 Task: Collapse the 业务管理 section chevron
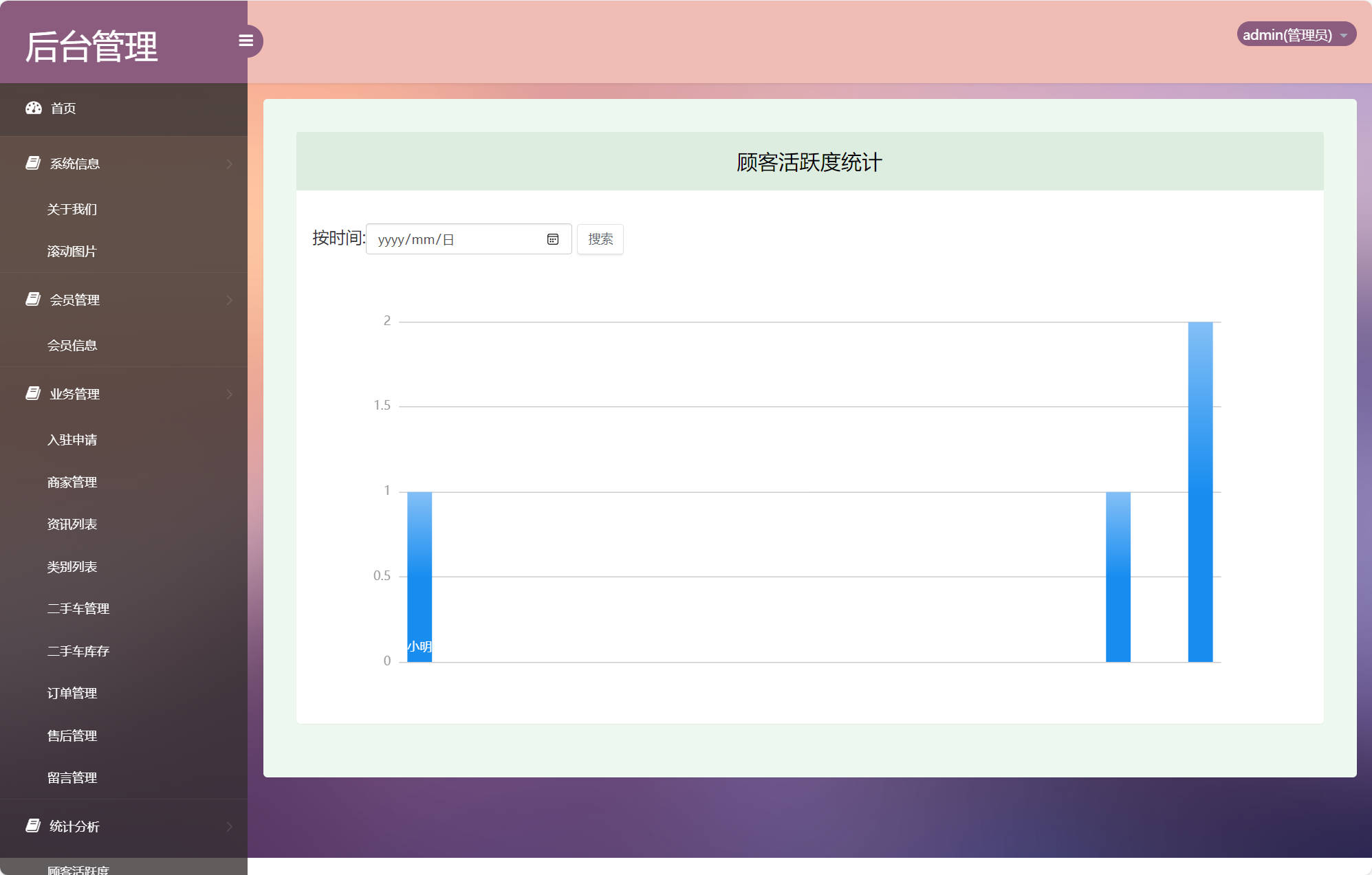pos(229,394)
